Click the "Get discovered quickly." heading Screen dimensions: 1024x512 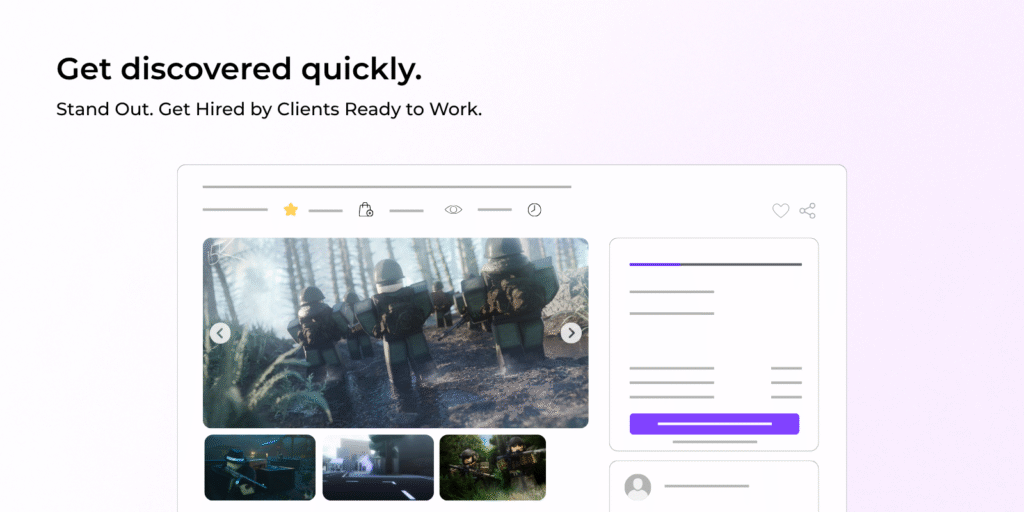tap(239, 70)
